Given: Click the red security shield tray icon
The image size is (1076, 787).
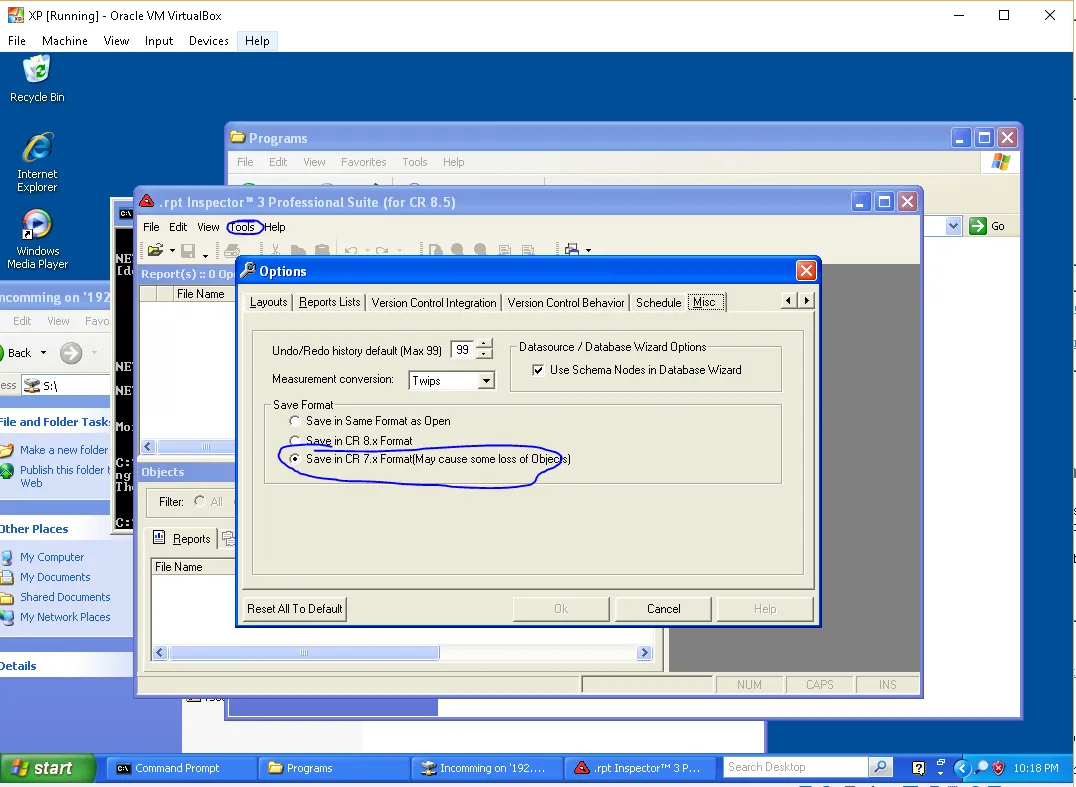Looking at the screenshot, I should pos(999,768).
